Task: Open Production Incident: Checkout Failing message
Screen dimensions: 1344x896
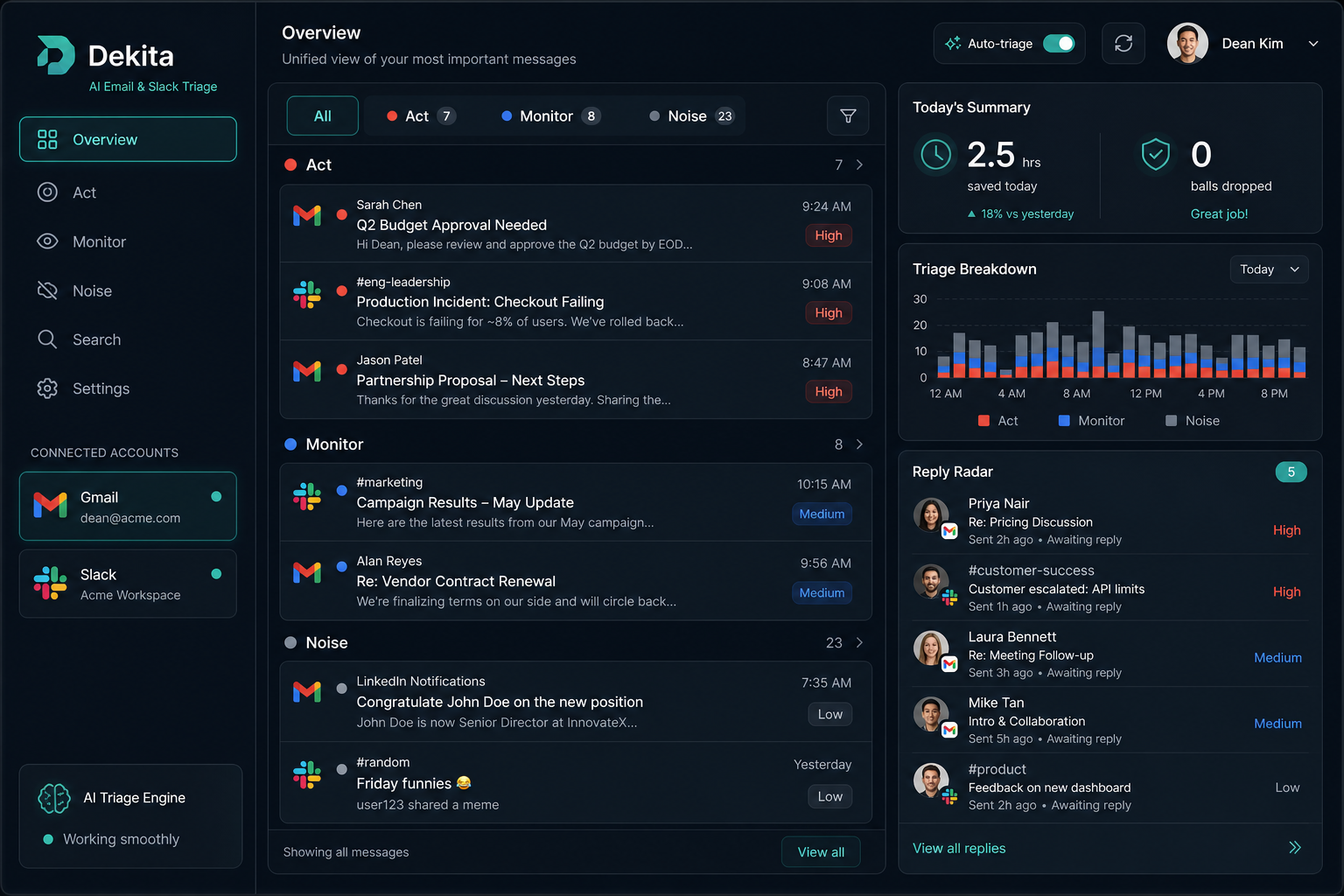Action: tap(576, 302)
